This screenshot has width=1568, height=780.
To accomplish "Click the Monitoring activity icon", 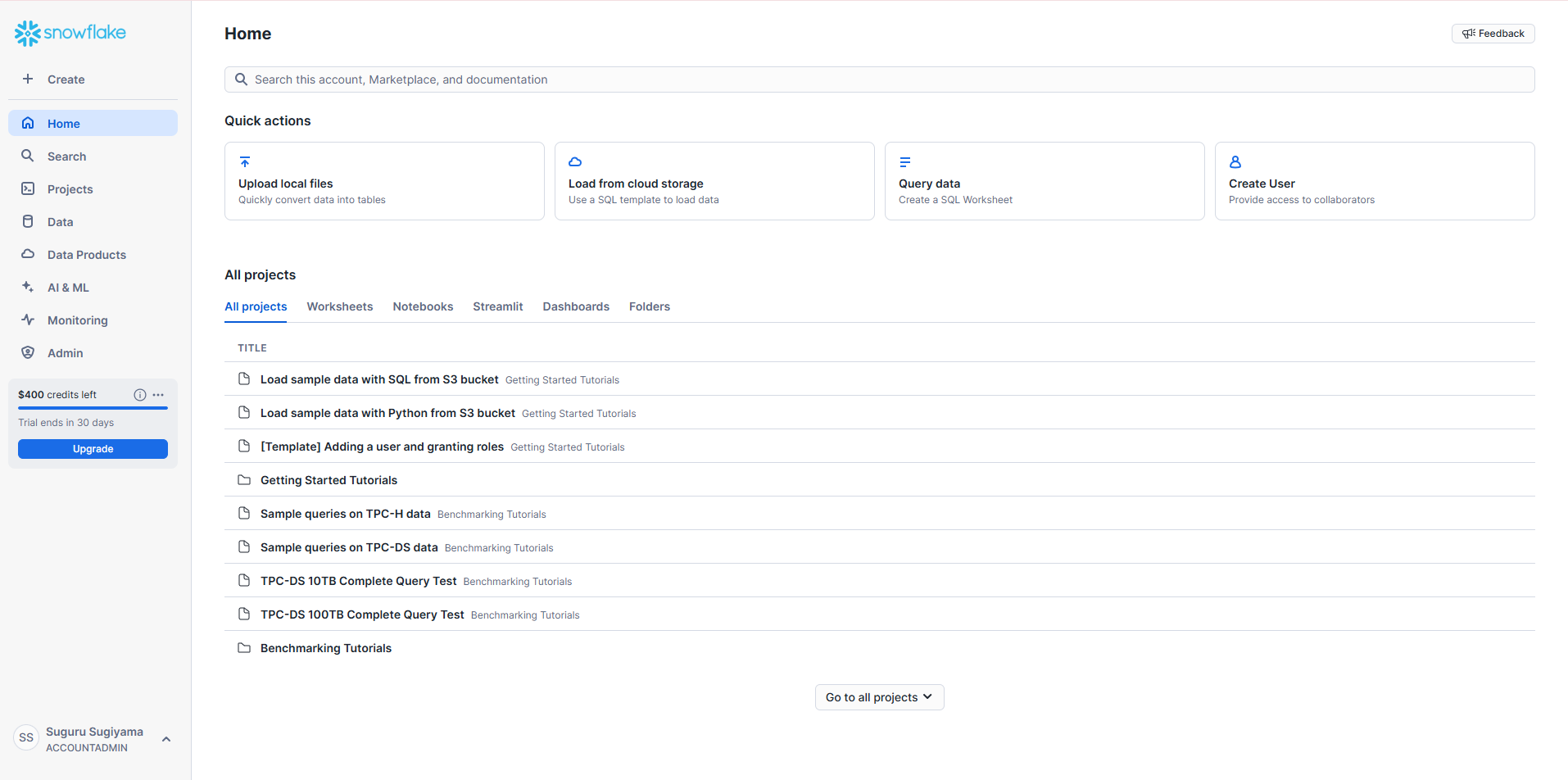I will click(x=28, y=320).
